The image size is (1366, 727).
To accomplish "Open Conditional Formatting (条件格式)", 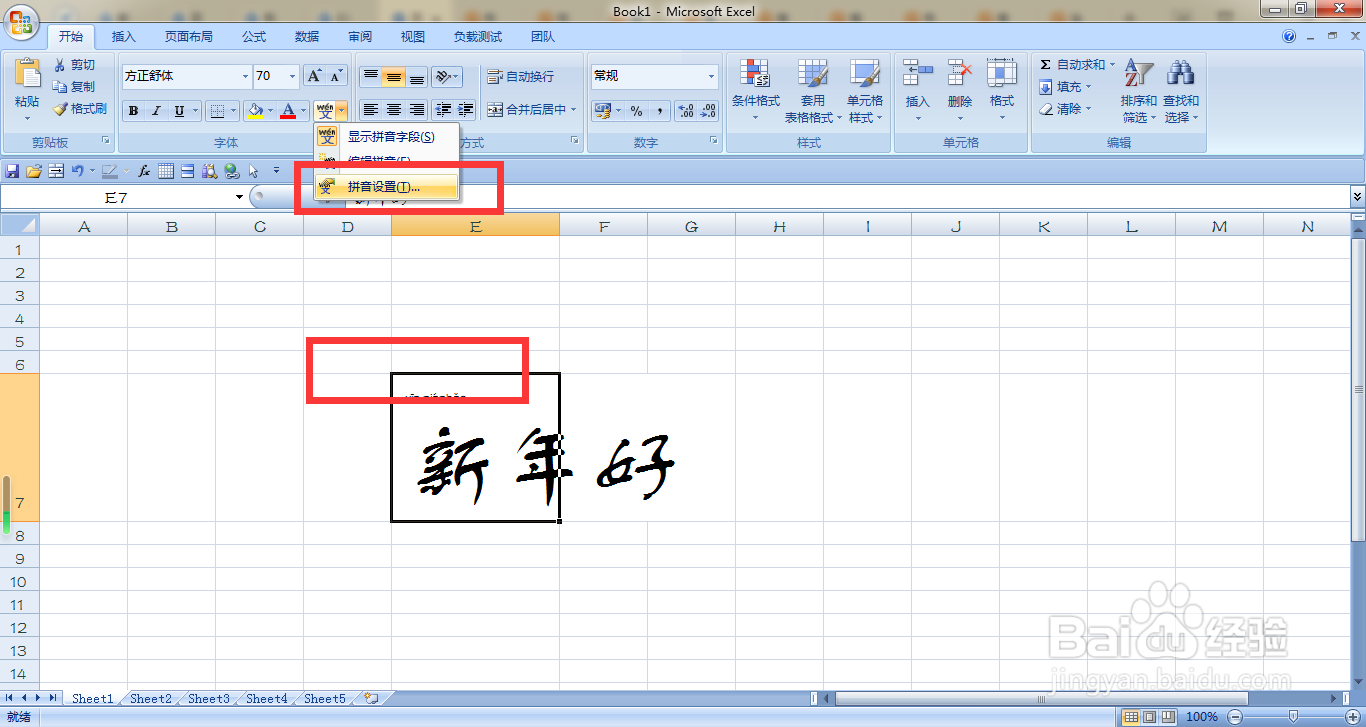I will click(x=755, y=90).
